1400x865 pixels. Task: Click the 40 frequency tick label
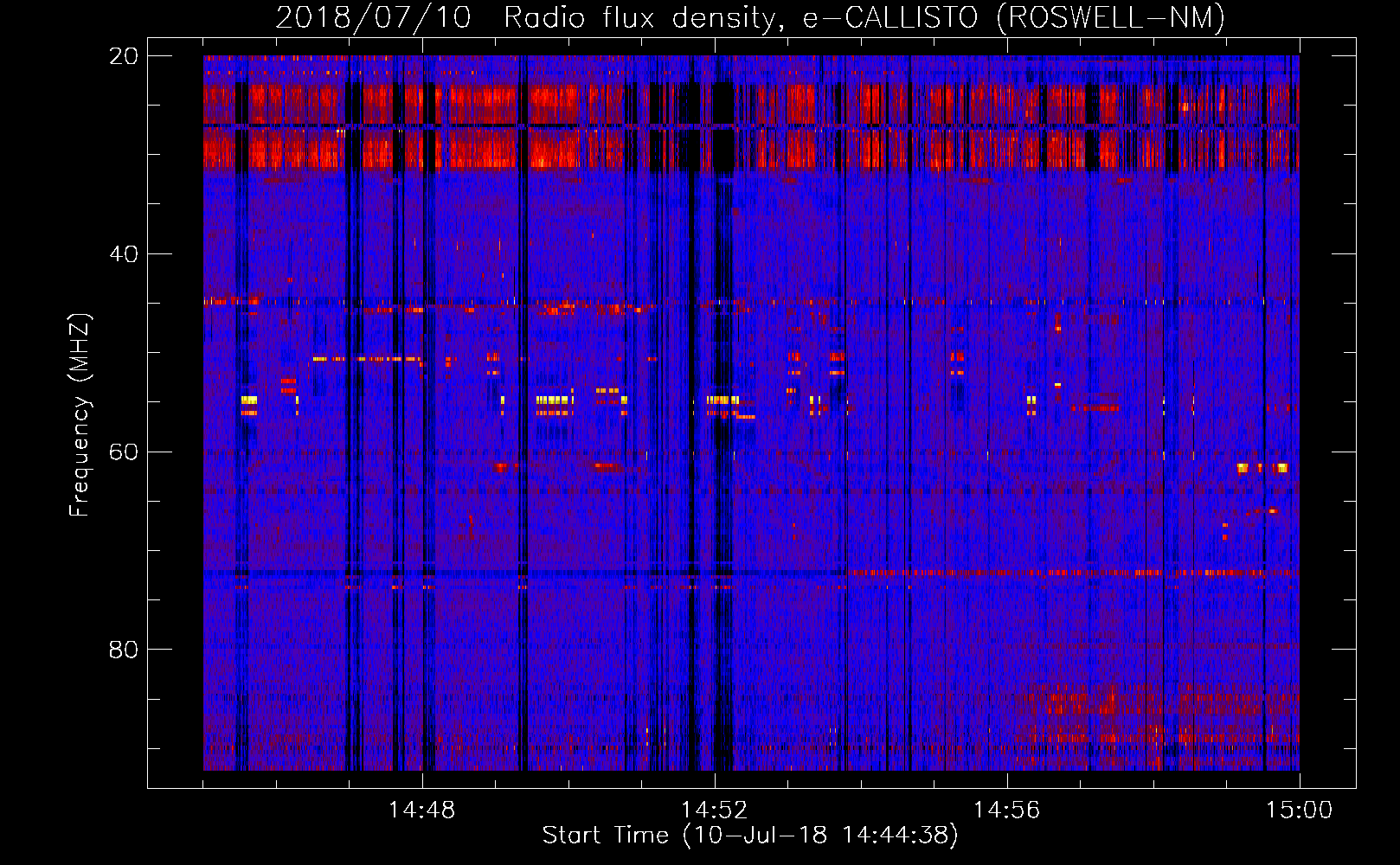123,254
